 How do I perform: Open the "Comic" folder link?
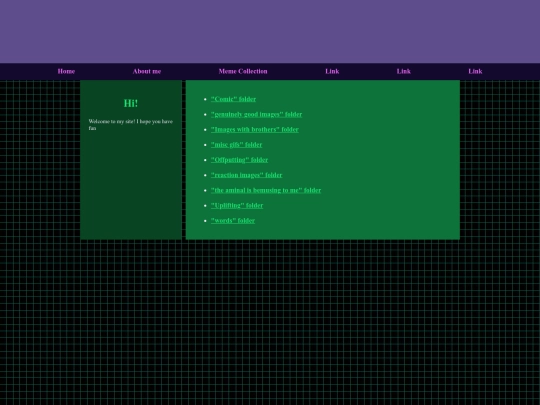pyautogui.click(x=233, y=99)
